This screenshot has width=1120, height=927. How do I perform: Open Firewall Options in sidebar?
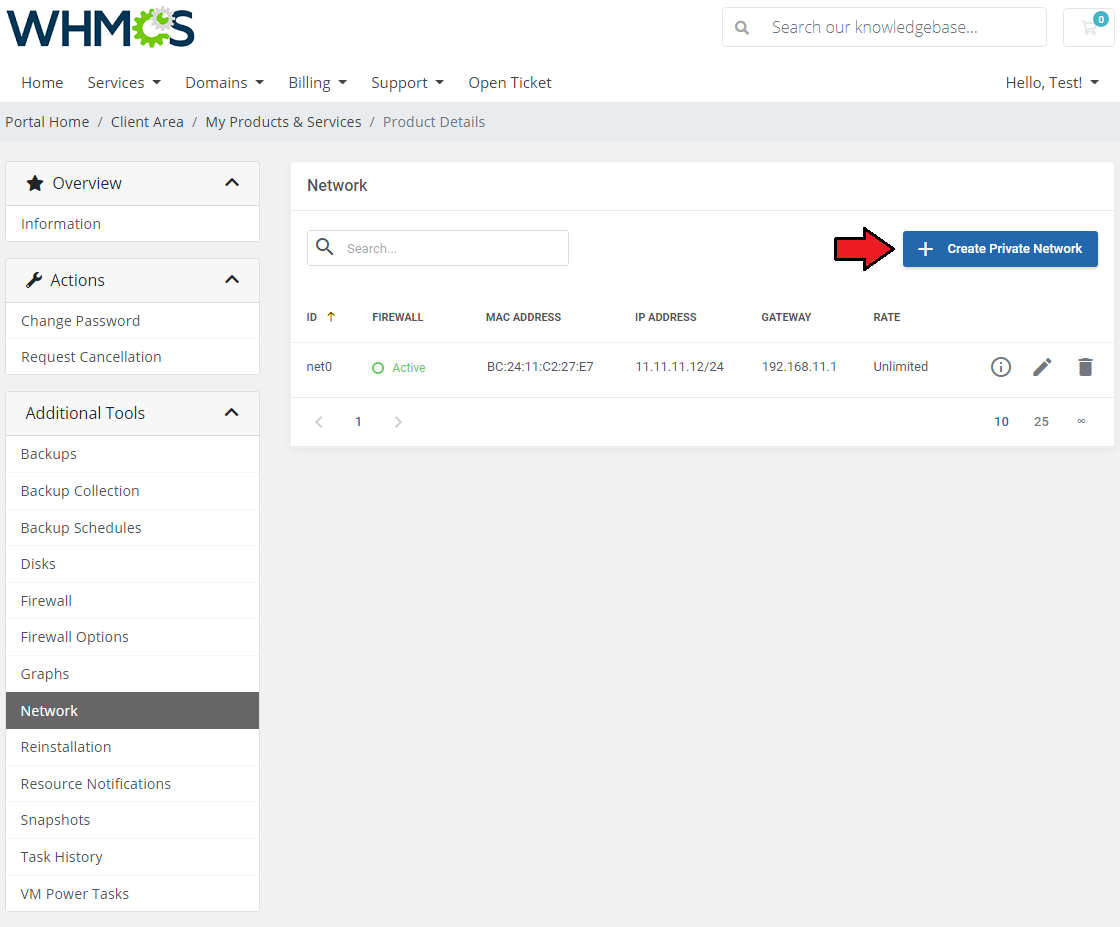(132, 637)
